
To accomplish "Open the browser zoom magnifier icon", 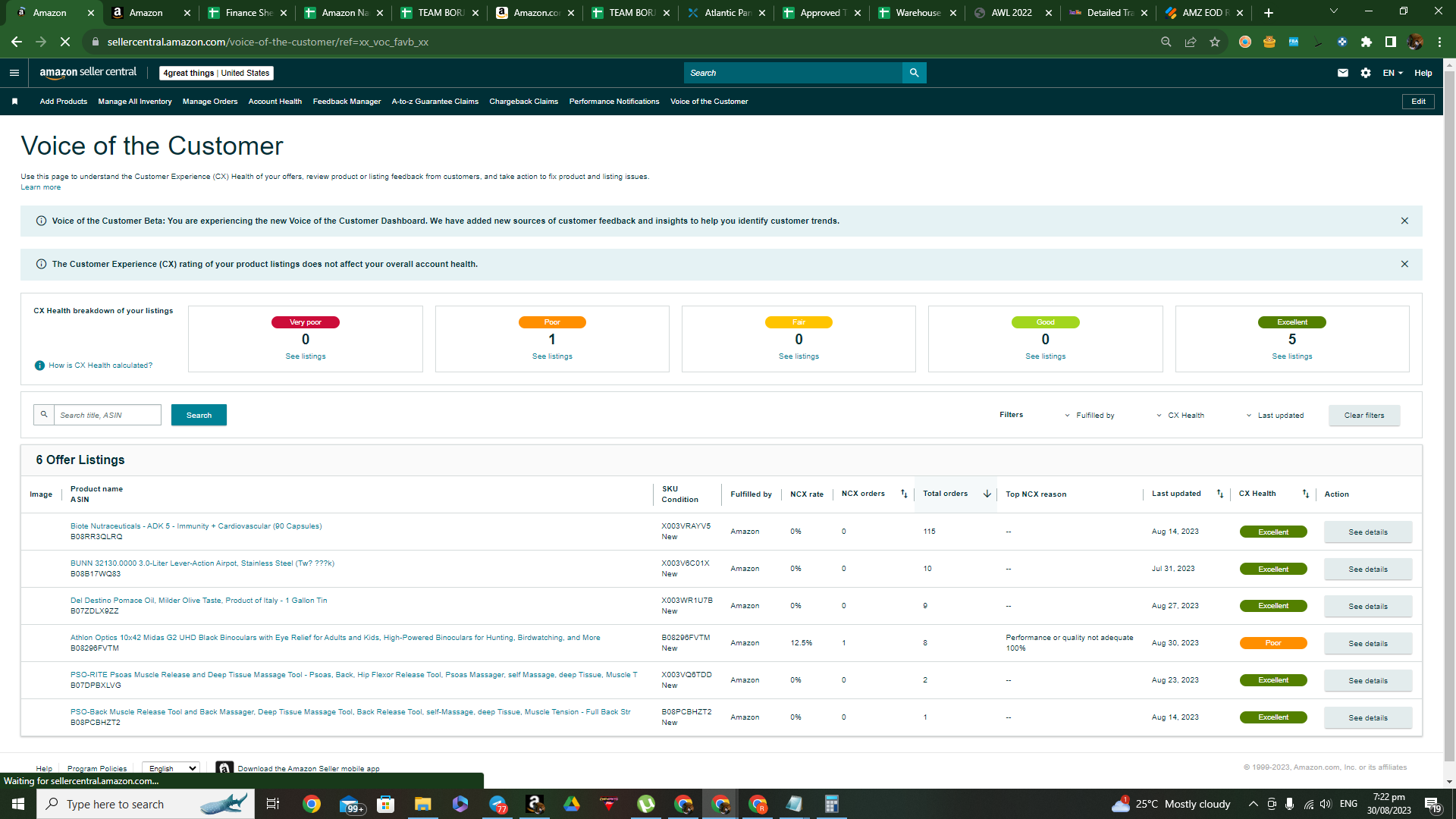I will pos(1166,42).
